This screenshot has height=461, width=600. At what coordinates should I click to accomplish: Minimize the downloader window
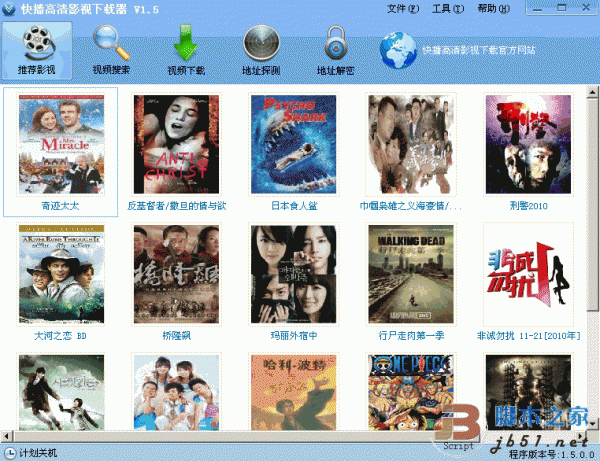pyautogui.click(x=537, y=8)
